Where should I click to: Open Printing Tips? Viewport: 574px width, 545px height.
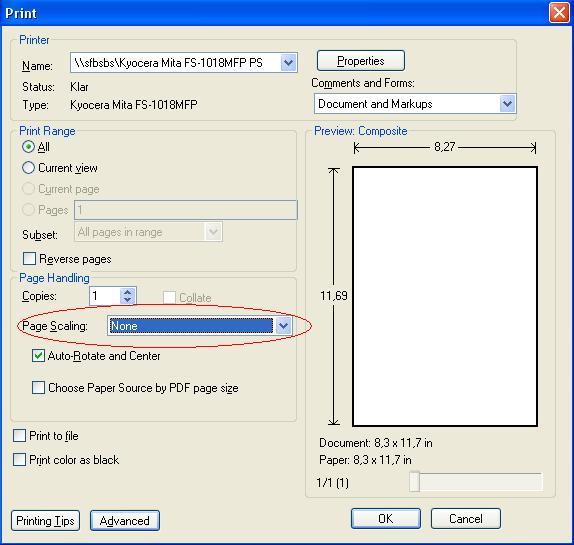pos(45,520)
